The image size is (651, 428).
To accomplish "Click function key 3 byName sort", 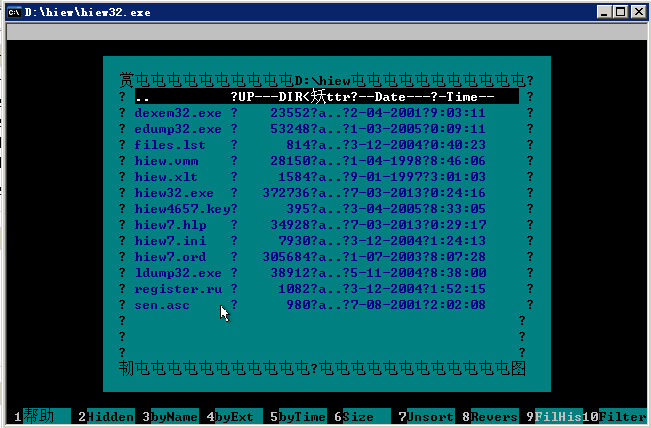I will pos(170,416).
